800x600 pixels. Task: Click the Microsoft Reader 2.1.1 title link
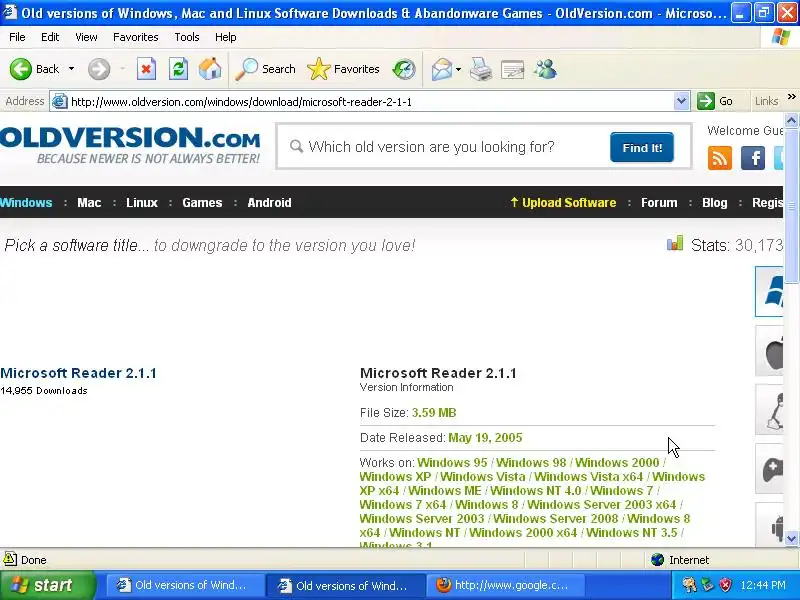pyautogui.click(x=78, y=373)
